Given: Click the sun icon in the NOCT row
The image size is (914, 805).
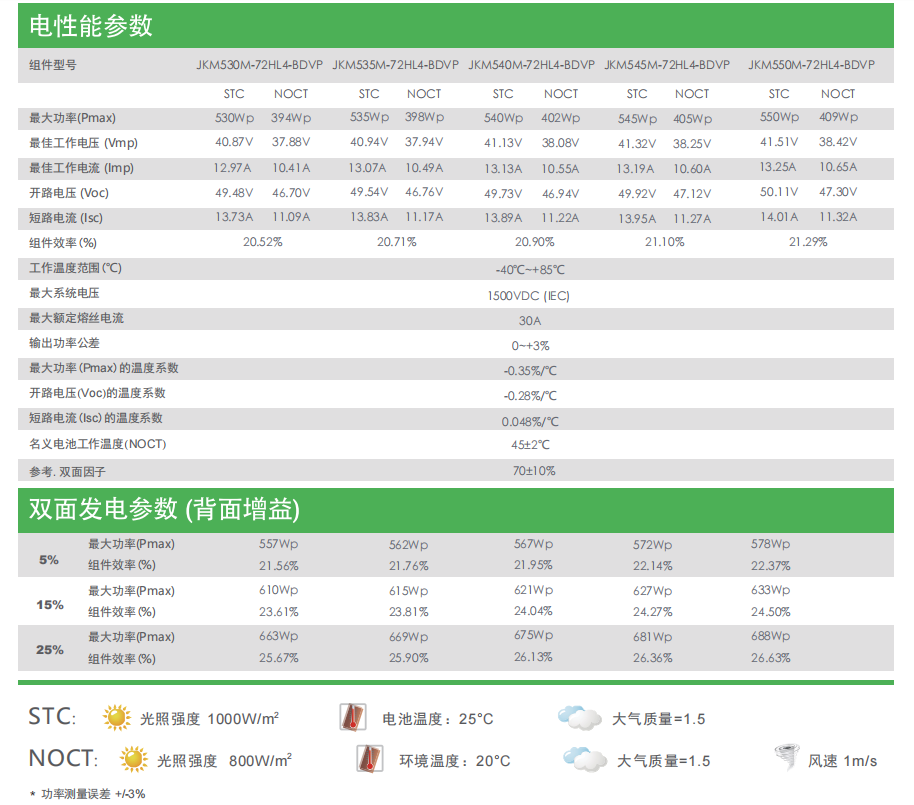Looking at the screenshot, I should 134,760.
